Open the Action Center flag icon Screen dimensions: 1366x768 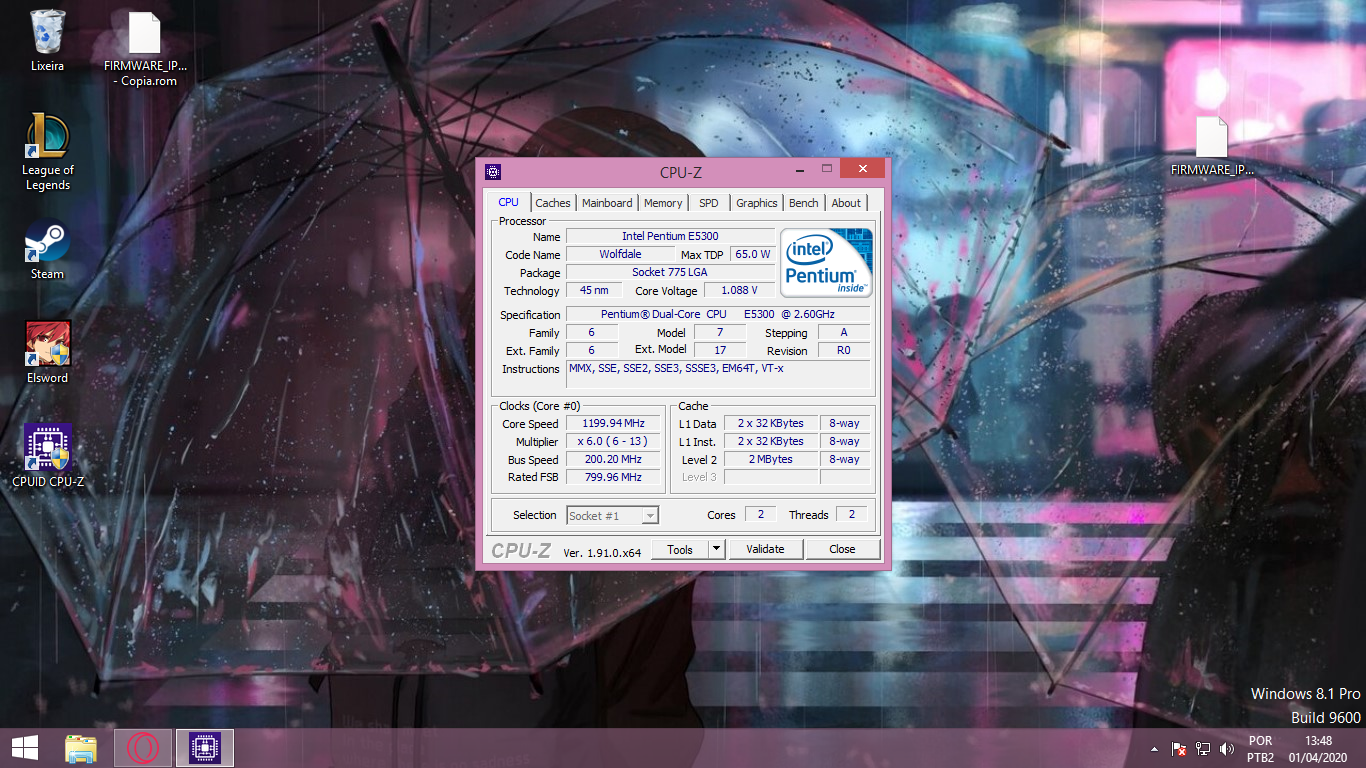pyautogui.click(x=1179, y=749)
